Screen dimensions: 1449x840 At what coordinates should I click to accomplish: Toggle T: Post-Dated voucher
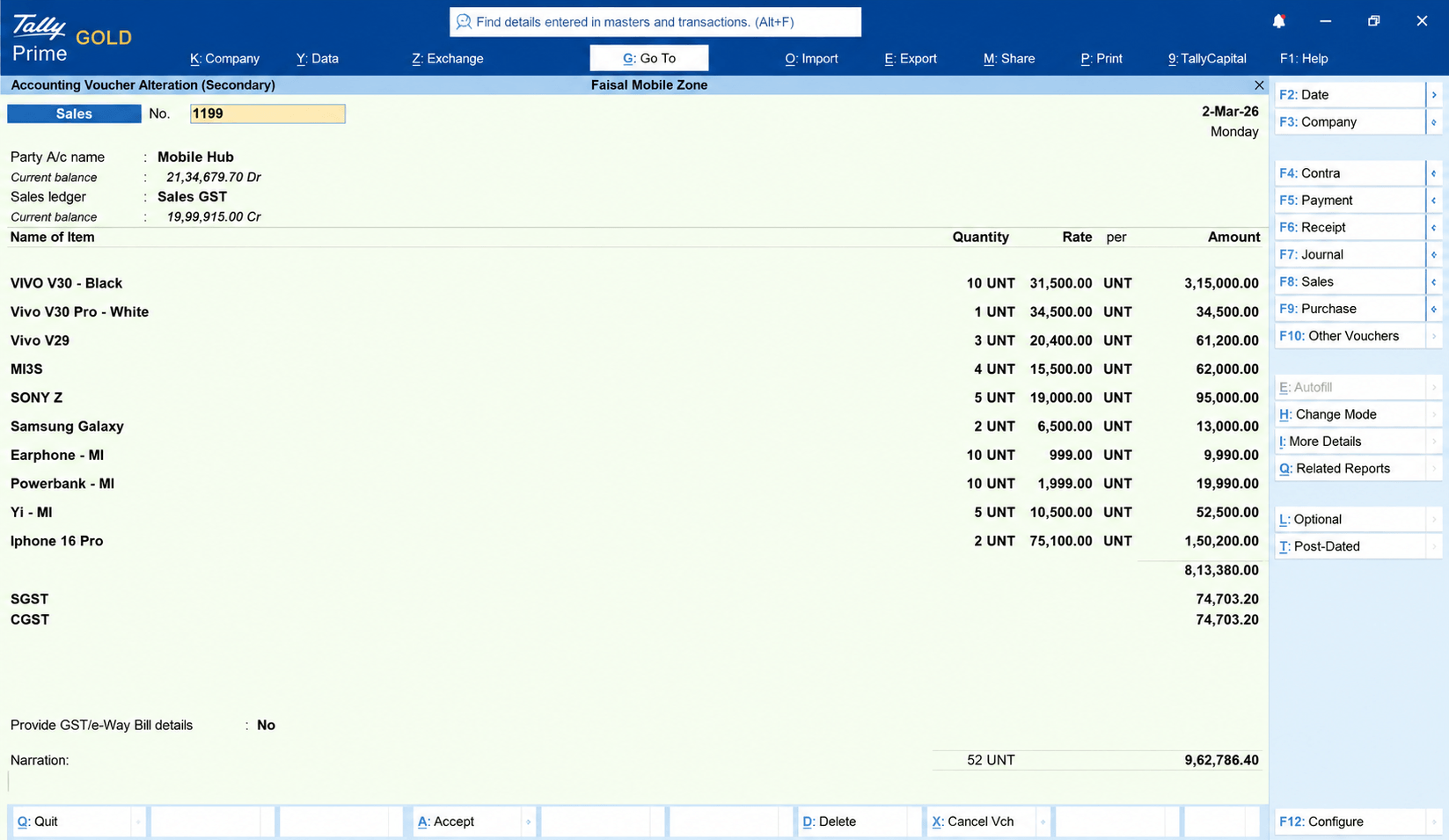[1350, 547]
